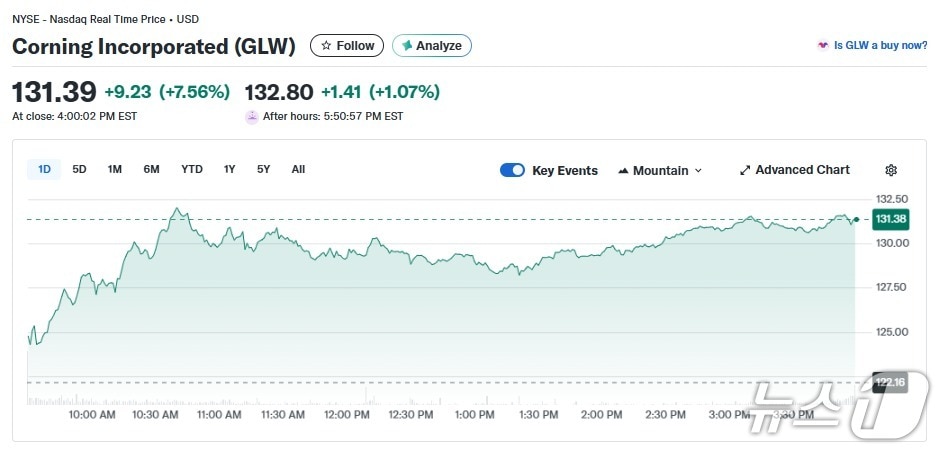Show the All time range
The height and width of the screenshot is (453, 943).
(298, 169)
